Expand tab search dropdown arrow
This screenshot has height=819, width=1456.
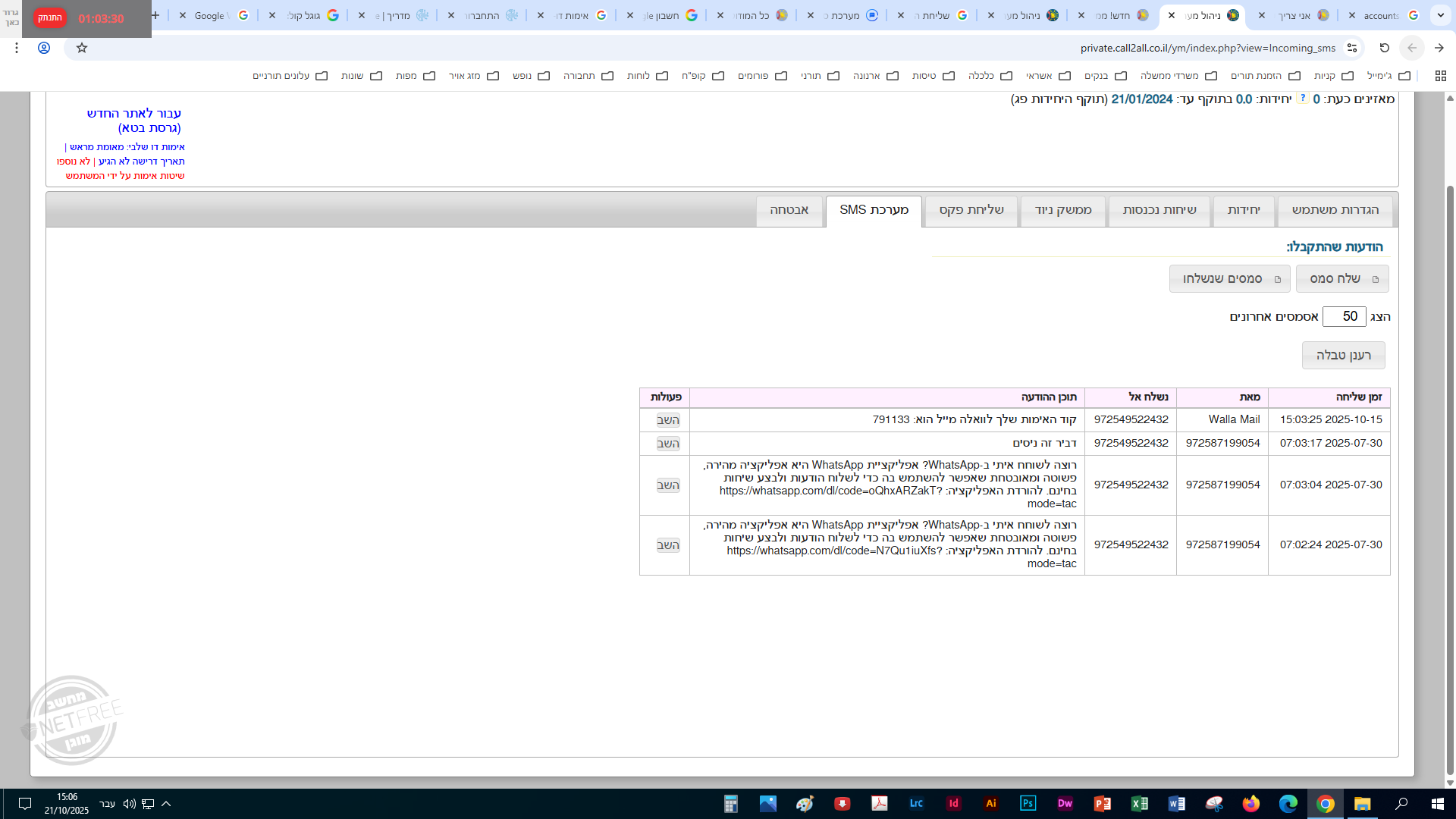[1441, 15]
